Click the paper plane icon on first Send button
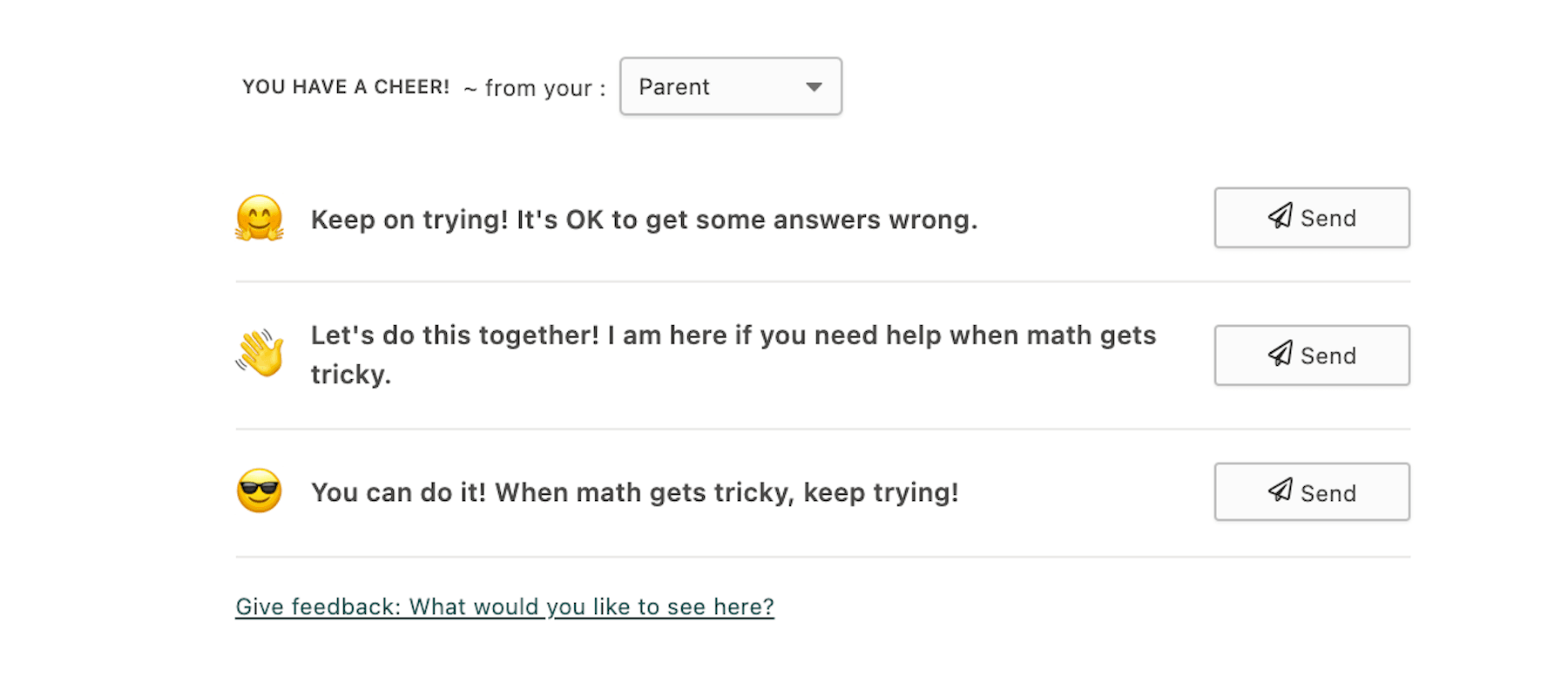Viewport: 1568px width, 697px height. click(x=1279, y=218)
